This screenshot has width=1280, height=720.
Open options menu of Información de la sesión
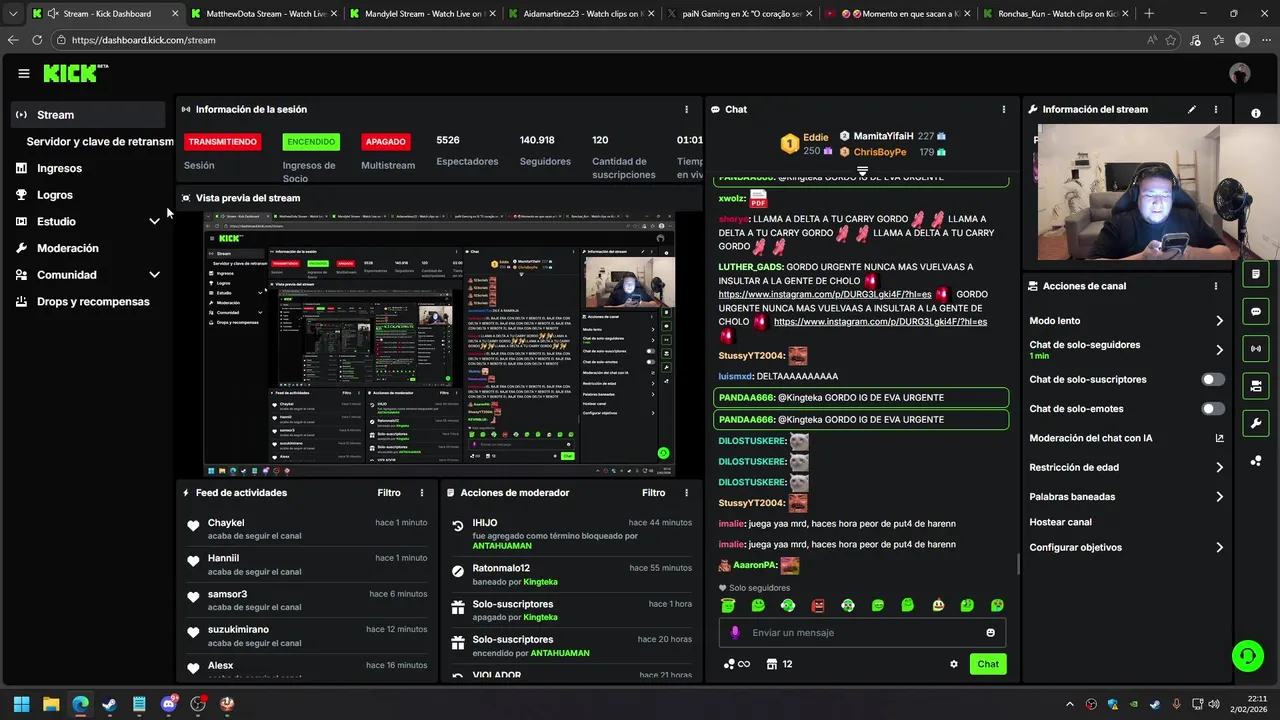(686, 109)
